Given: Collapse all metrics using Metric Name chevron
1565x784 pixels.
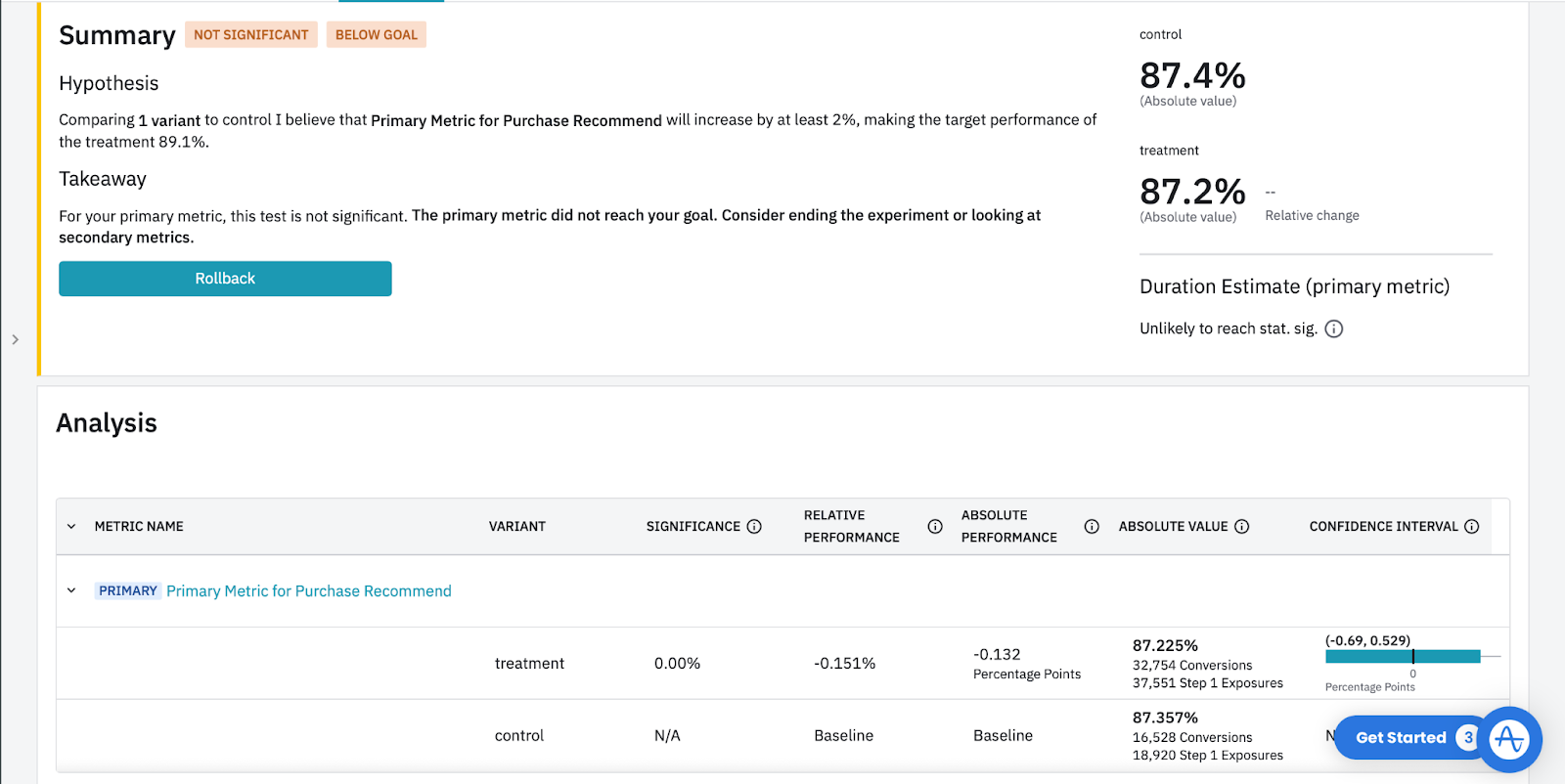Looking at the screenshot, I should (x=71, y=526).
